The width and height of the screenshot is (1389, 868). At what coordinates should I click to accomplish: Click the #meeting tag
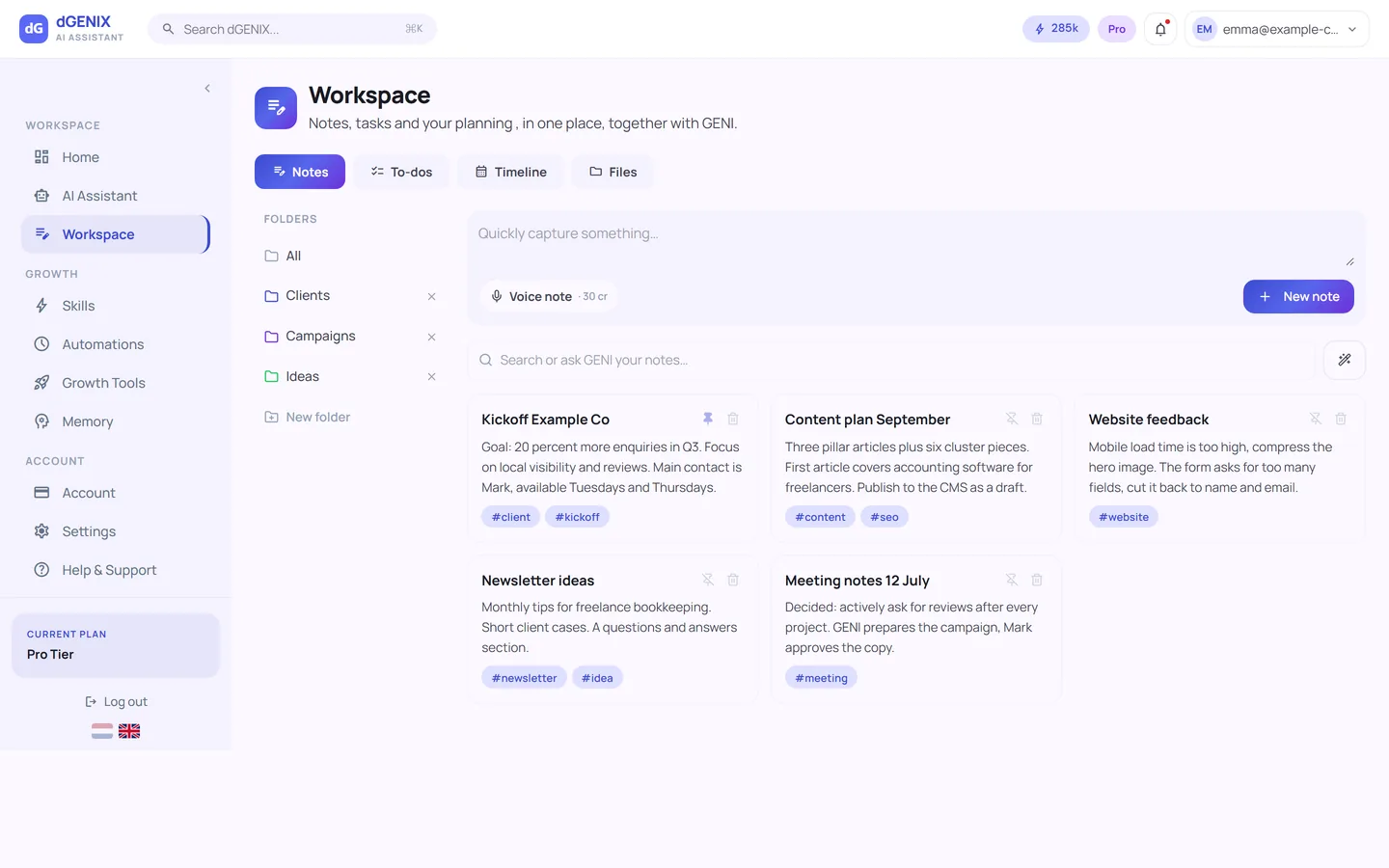pyautogui.click(x=821, y=678)
